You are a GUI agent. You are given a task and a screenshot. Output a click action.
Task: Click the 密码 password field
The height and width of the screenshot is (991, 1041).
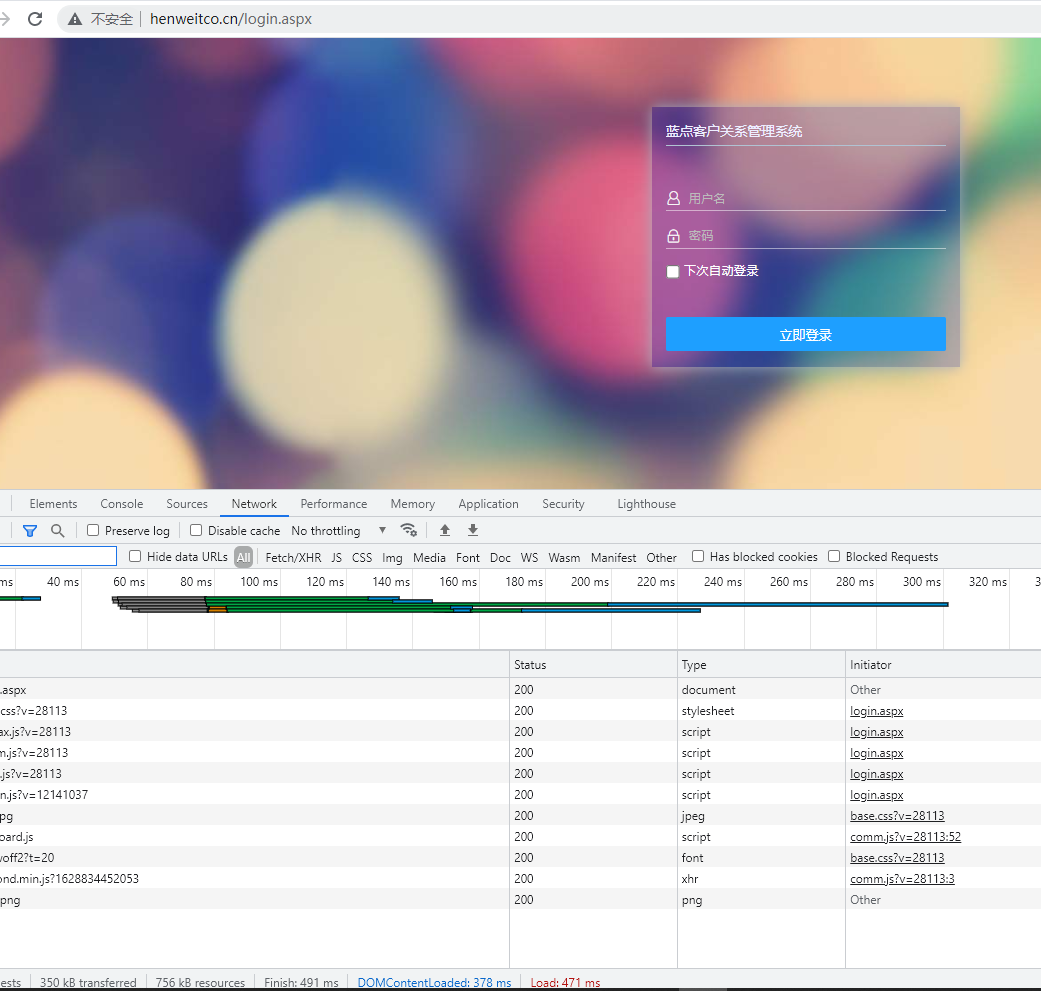pyautogui.click(x=814, y=236)
